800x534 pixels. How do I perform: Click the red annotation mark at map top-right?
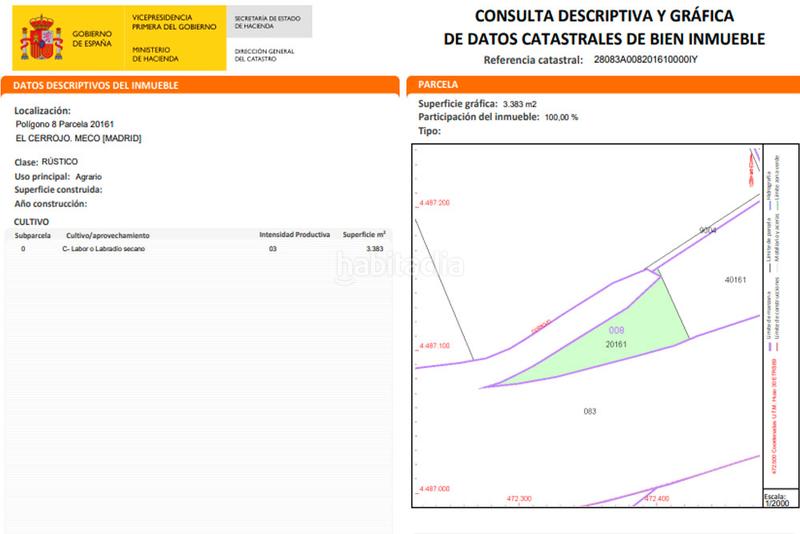(745, 168)
